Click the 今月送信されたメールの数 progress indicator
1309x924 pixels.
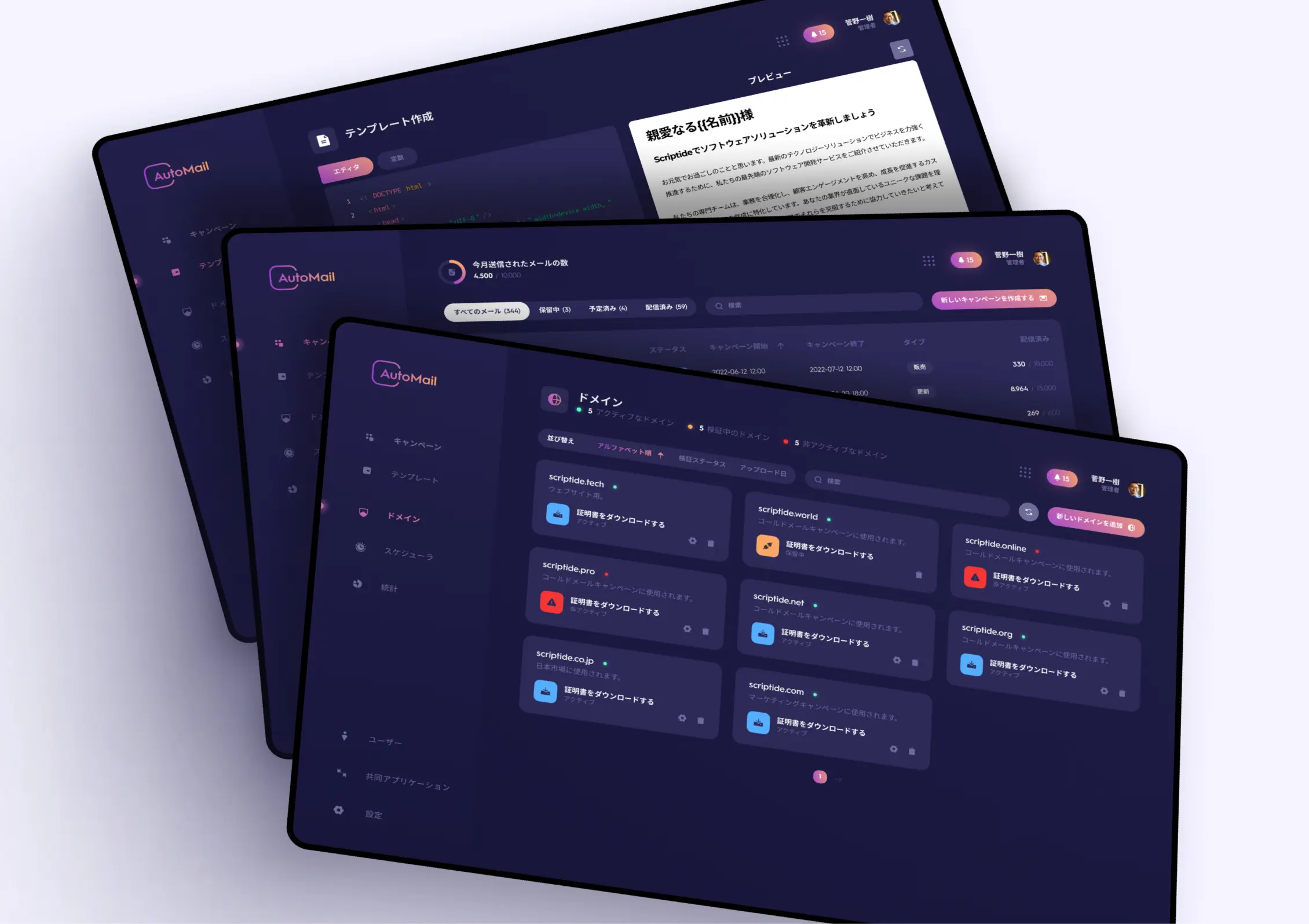[461, 273]
